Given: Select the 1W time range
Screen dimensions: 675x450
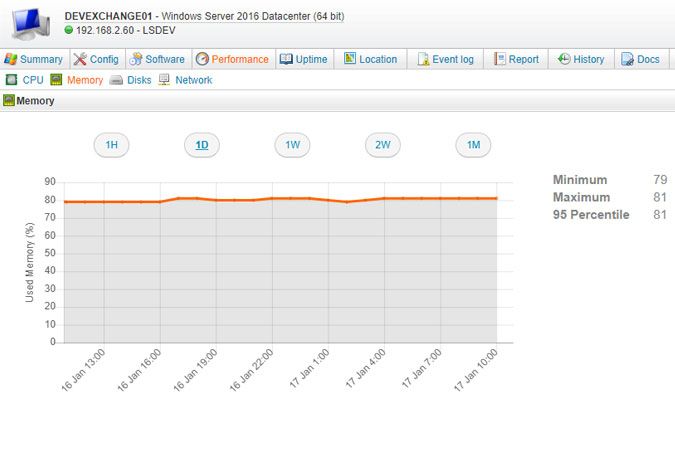Looking at the screenshot, I should 292,145.
